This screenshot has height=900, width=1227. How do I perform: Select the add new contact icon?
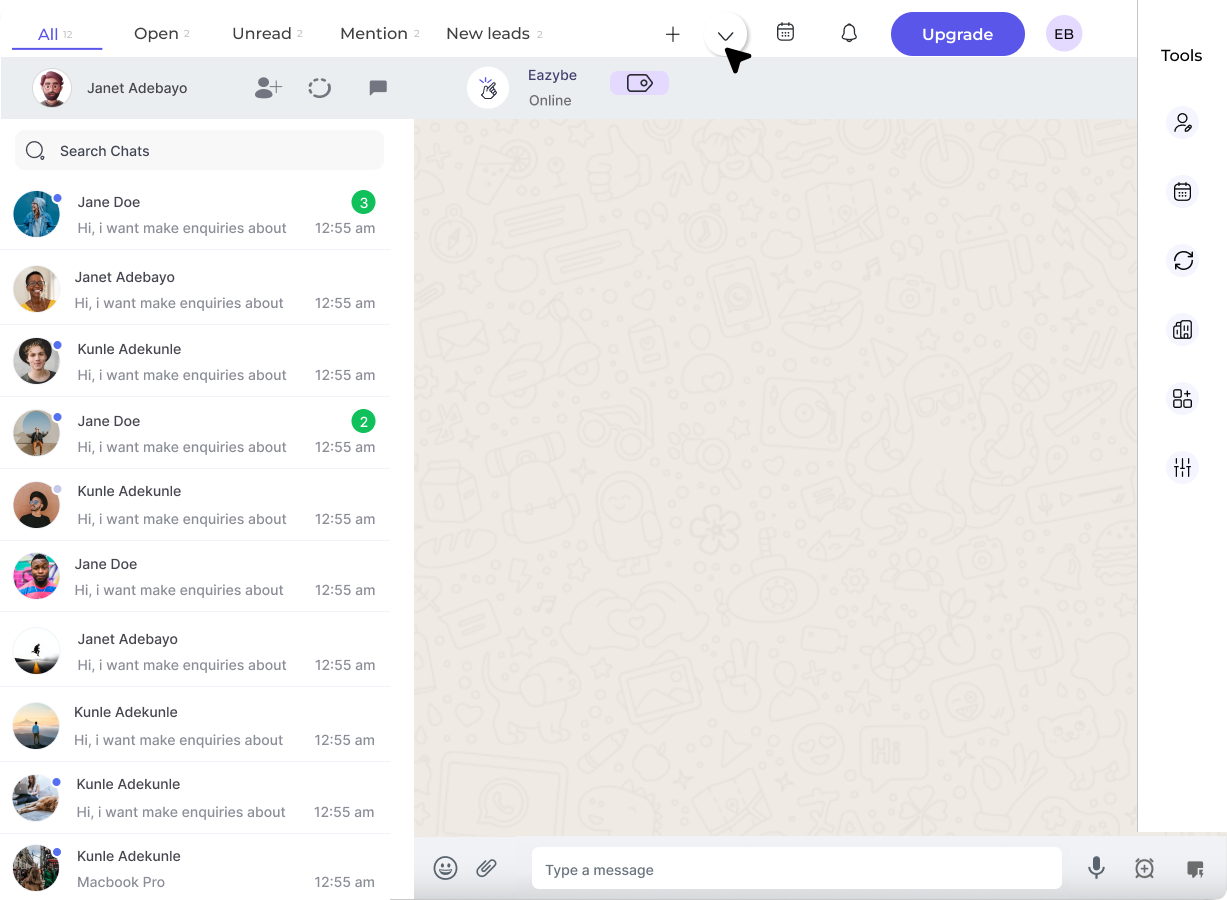coord(267,87)
